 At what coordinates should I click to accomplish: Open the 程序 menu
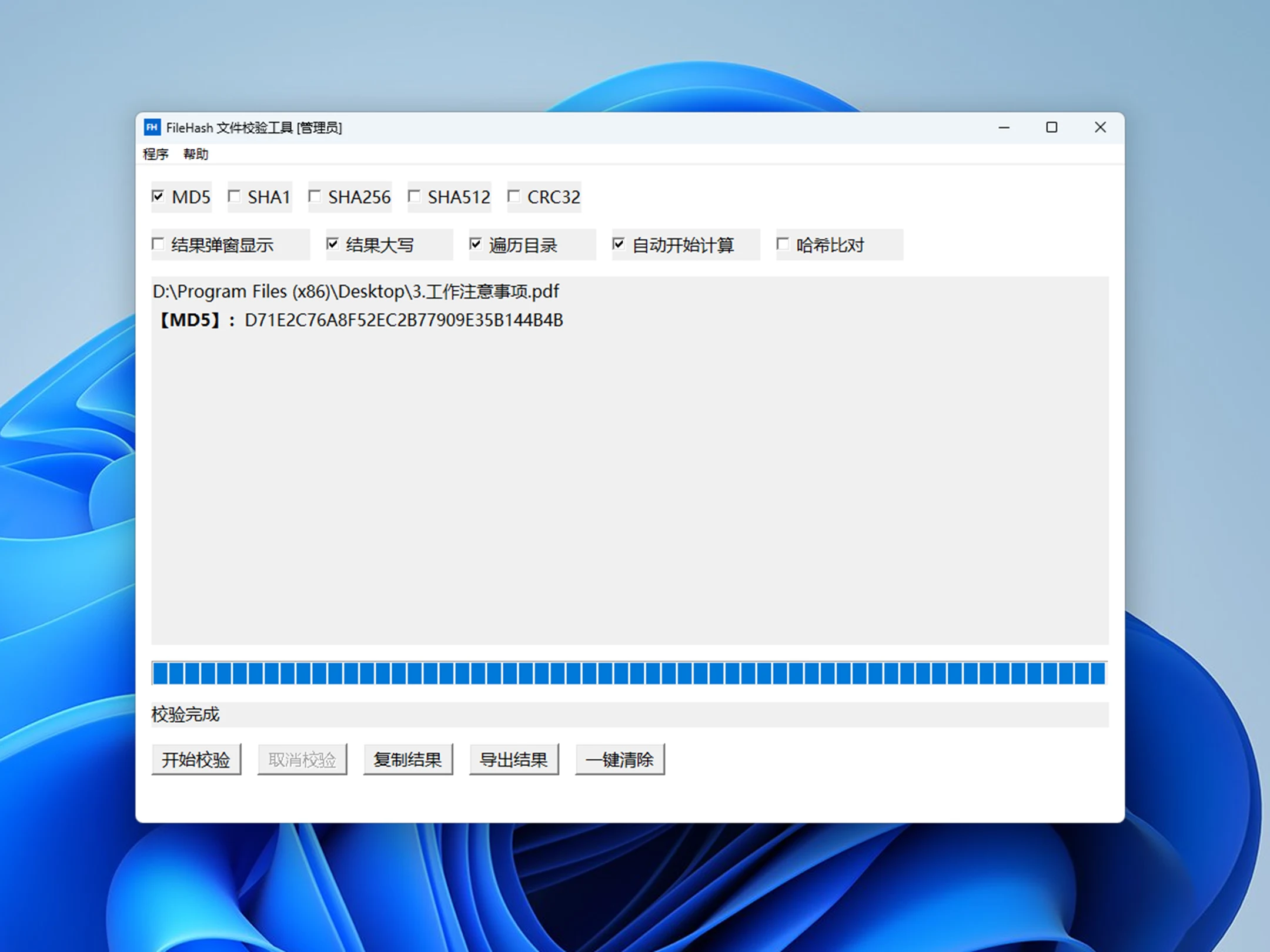[156, 154]
